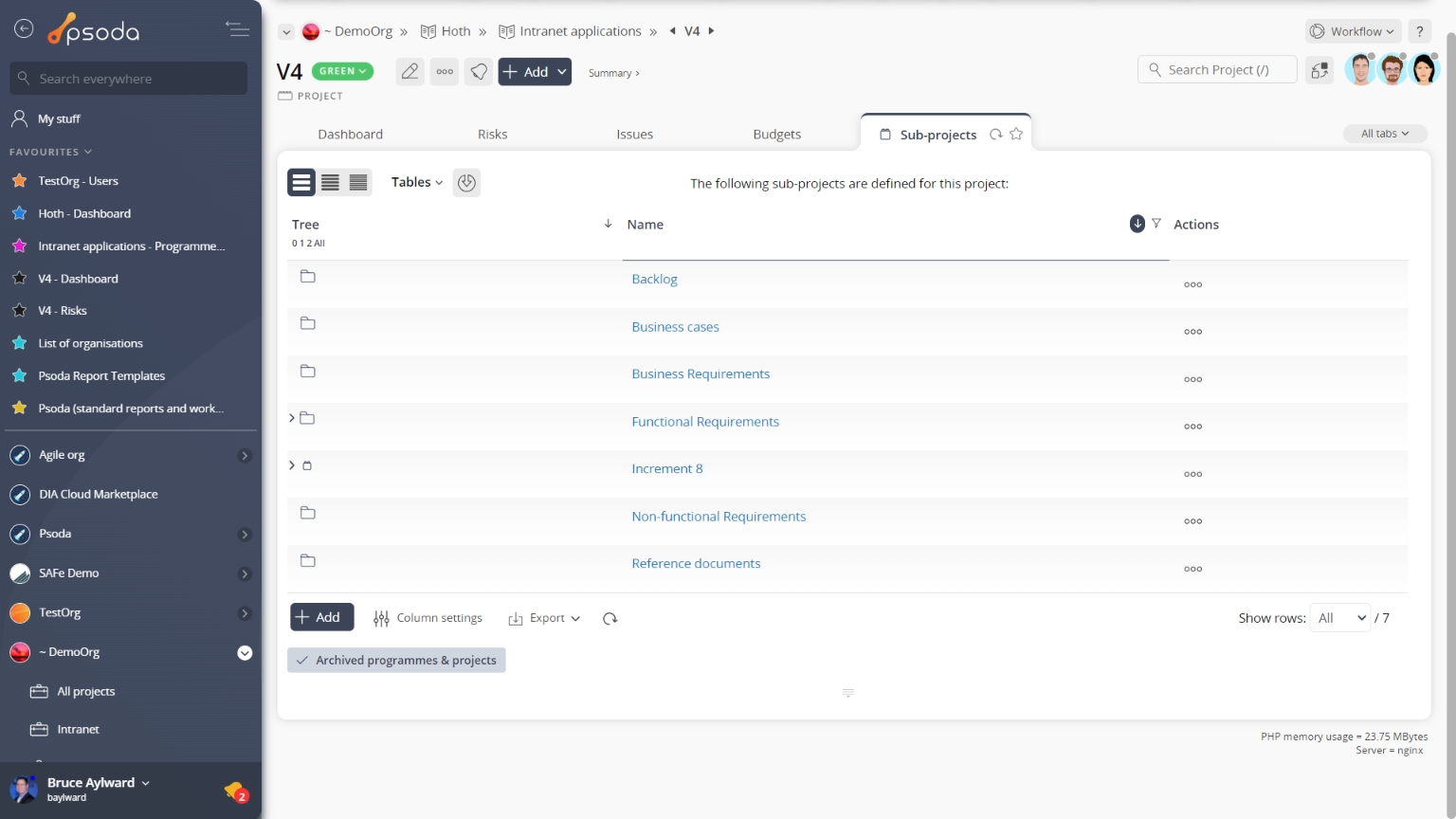This screenshot has height=819, width=1456.
Task: Go to the previous project with the left arrow by V4
Action: [x=673, y=31]
